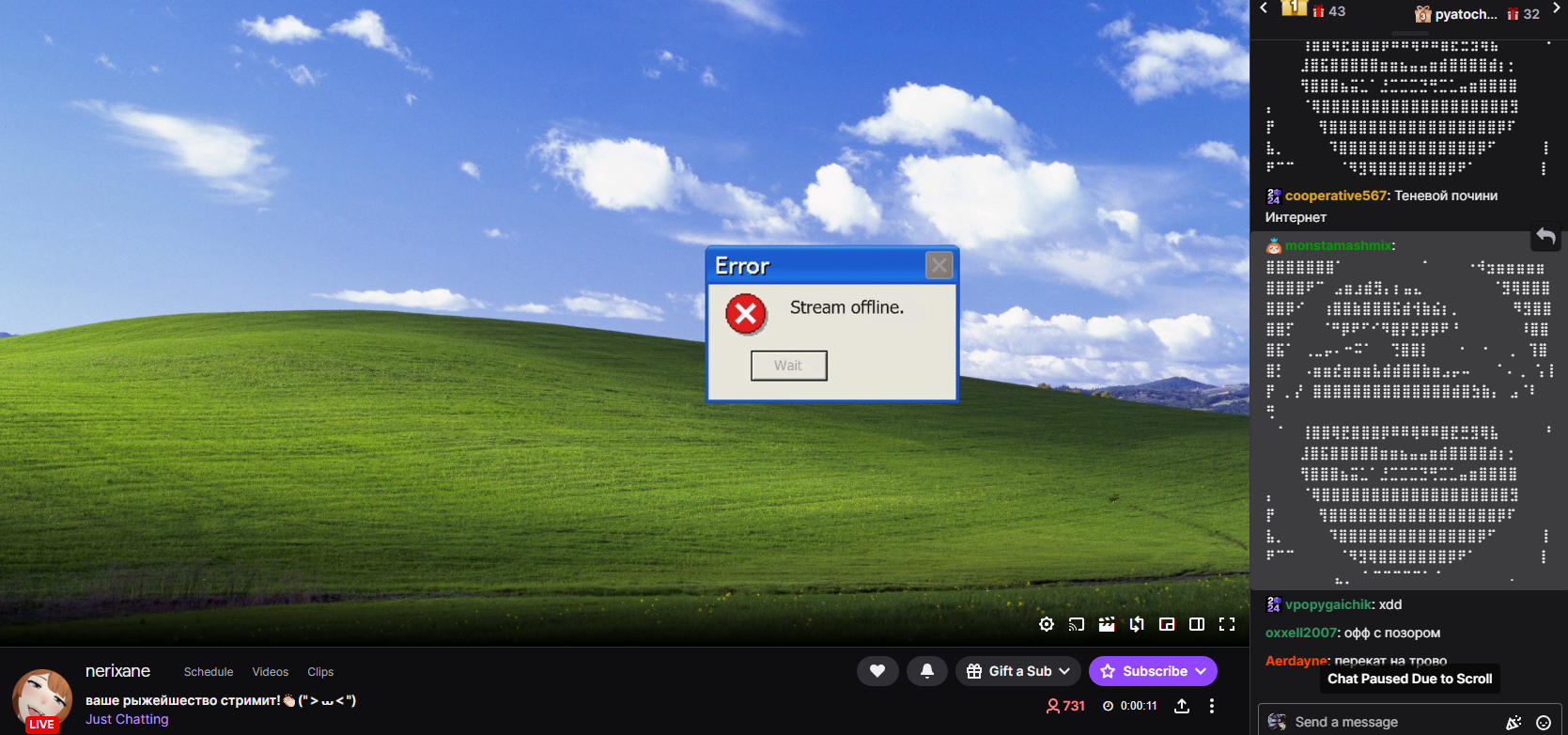Click the stream title text
This screenshot has height=735, width=1568.
pyautogui.click(x=221, y=700)
